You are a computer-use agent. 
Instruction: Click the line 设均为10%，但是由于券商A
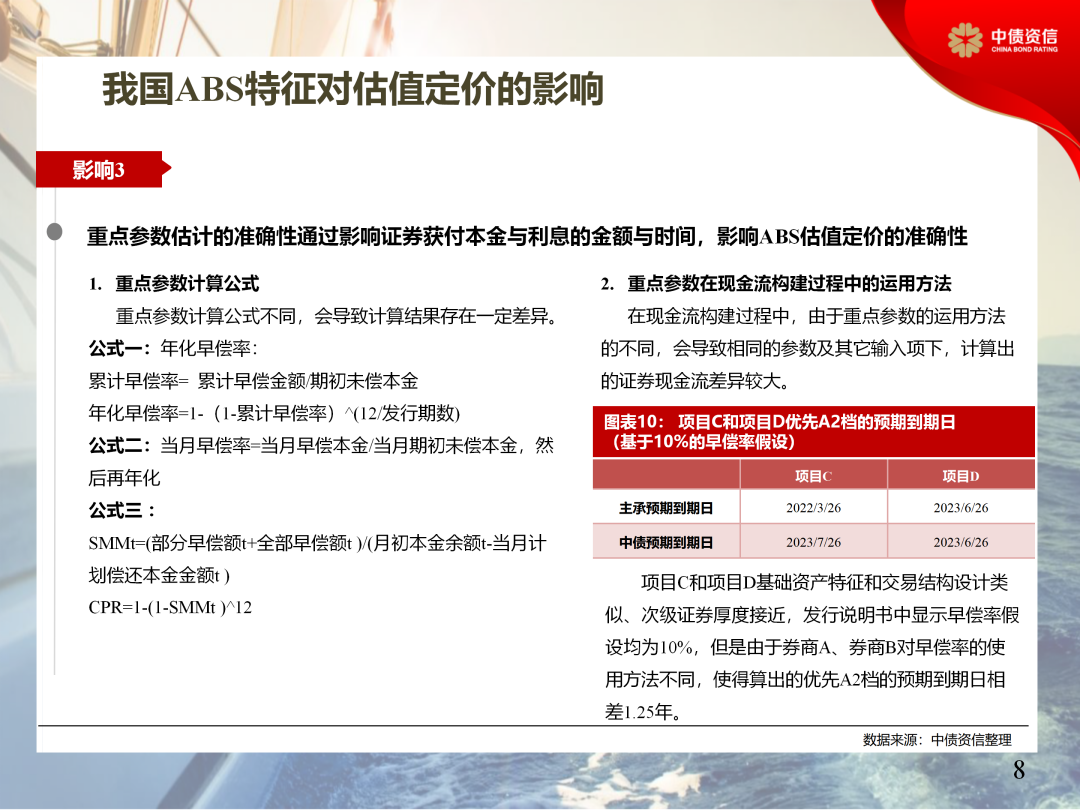(x=805, y=647)
